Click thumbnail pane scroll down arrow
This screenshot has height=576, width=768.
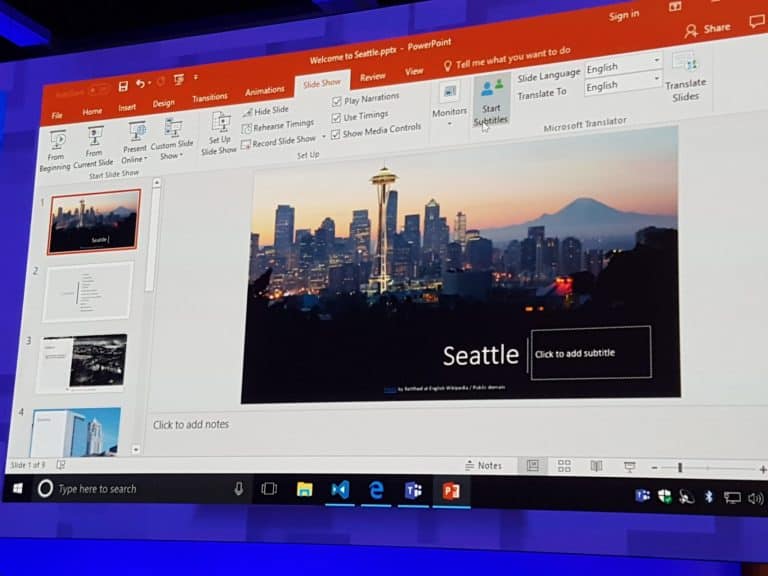click(x=136, y=449)
